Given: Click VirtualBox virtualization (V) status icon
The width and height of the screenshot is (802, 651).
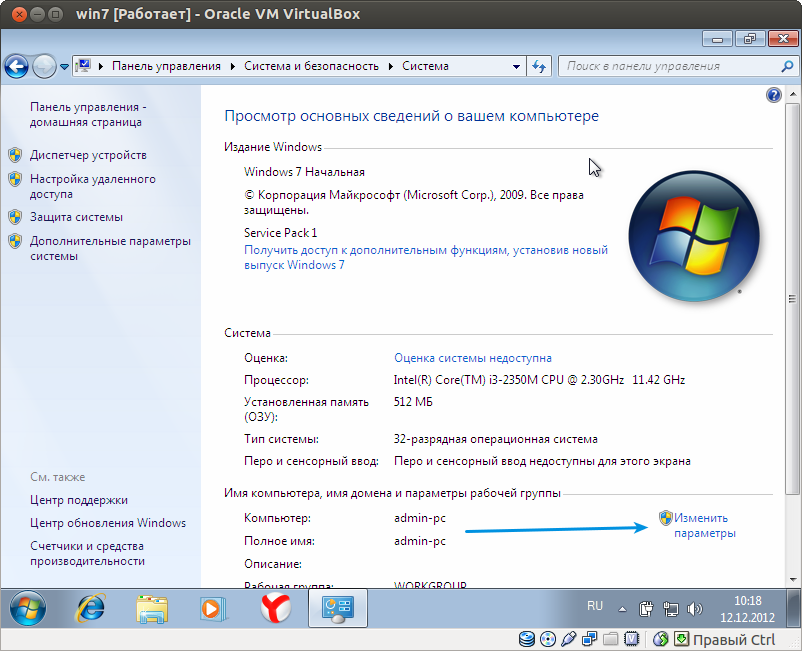Looking at the screenshot, I should click(x=632, y=639).
